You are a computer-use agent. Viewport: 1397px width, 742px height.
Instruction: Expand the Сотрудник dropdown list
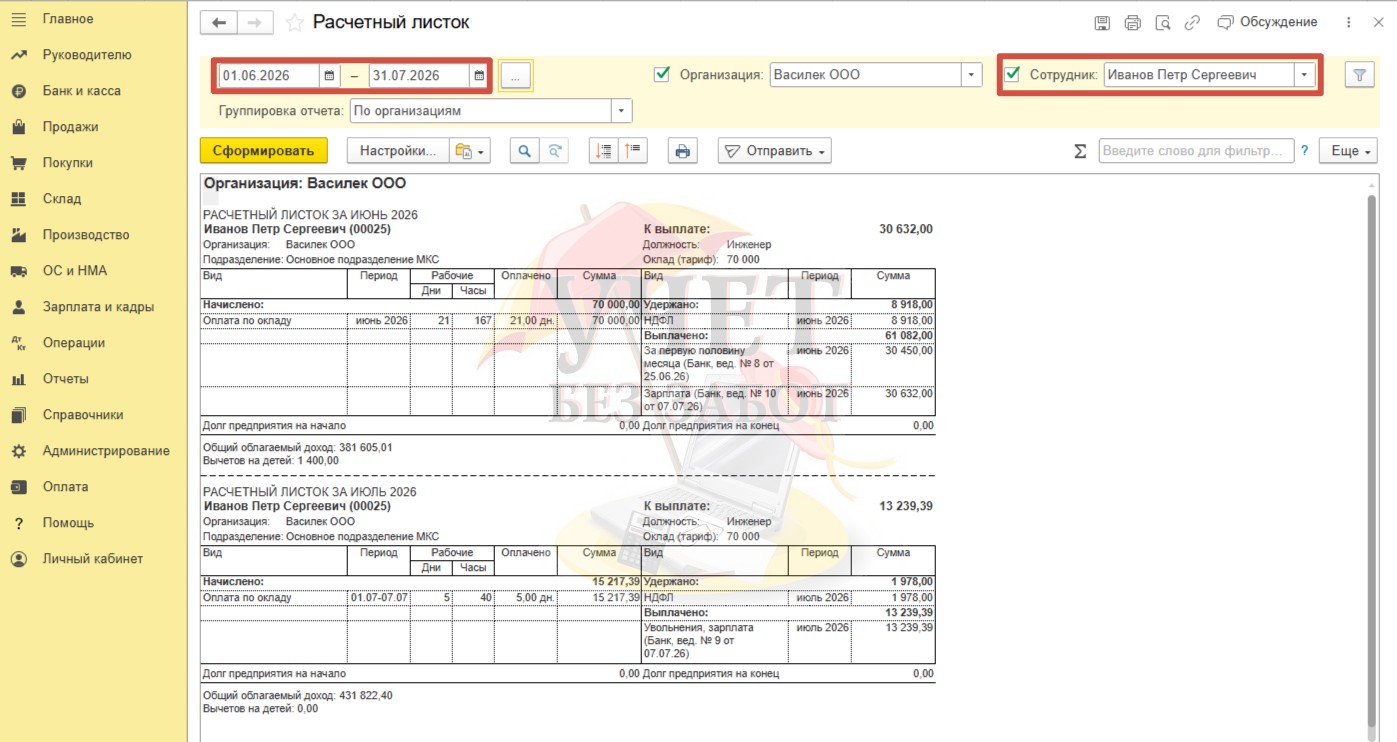click(x=1304, y=74)
